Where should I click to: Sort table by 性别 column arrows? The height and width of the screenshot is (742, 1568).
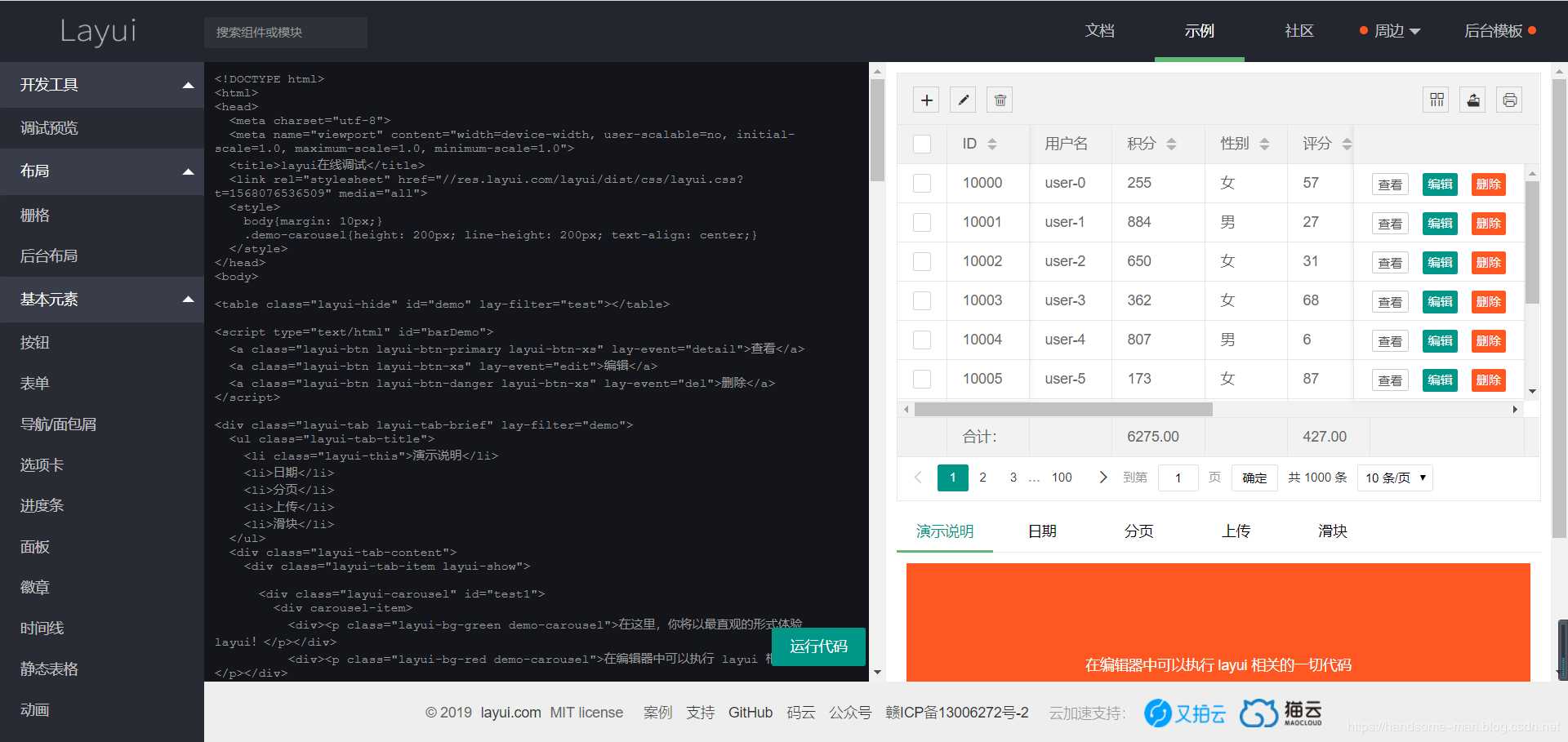[x=1264, y=144]
